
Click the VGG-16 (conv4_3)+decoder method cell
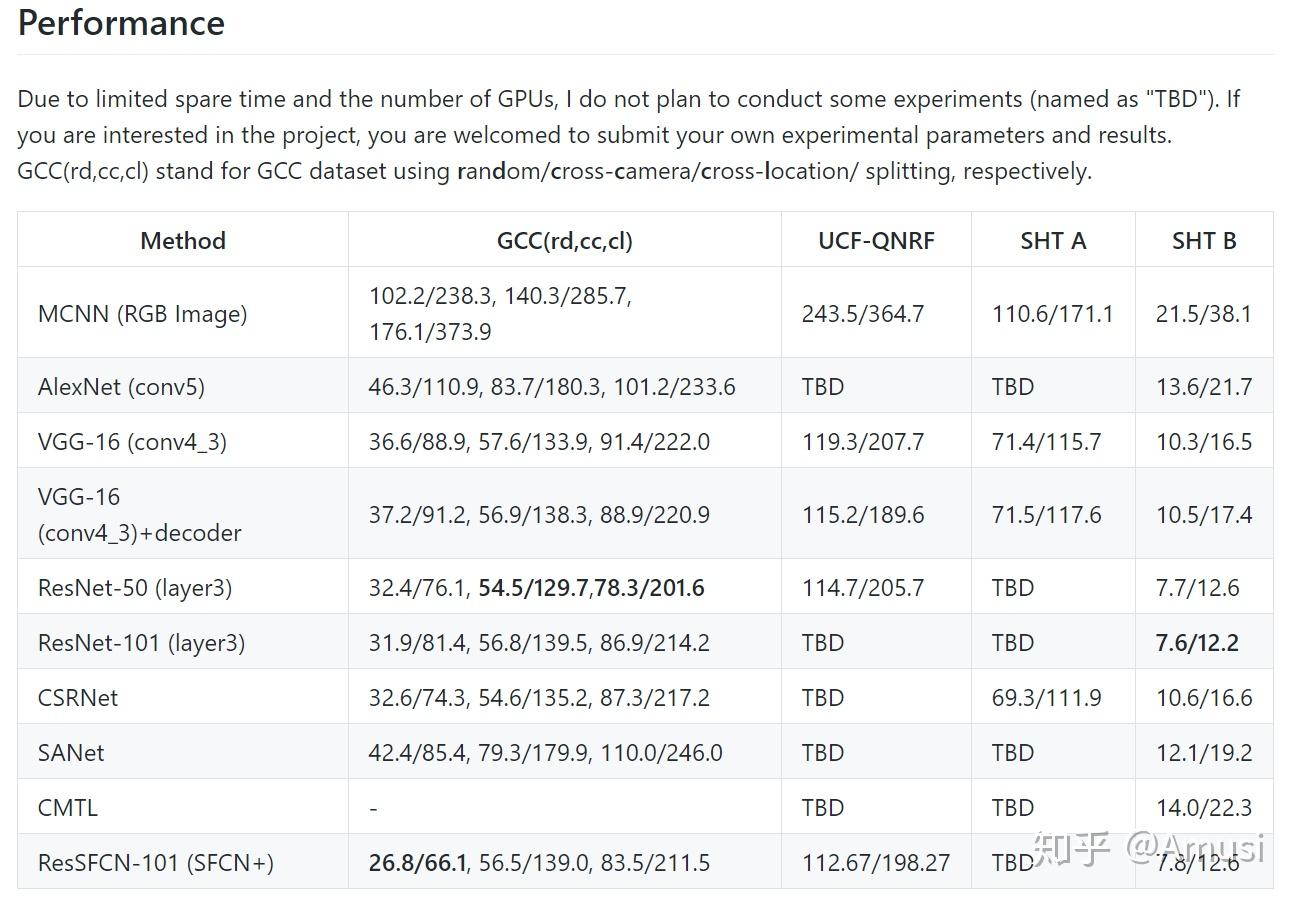pos(139,514)
